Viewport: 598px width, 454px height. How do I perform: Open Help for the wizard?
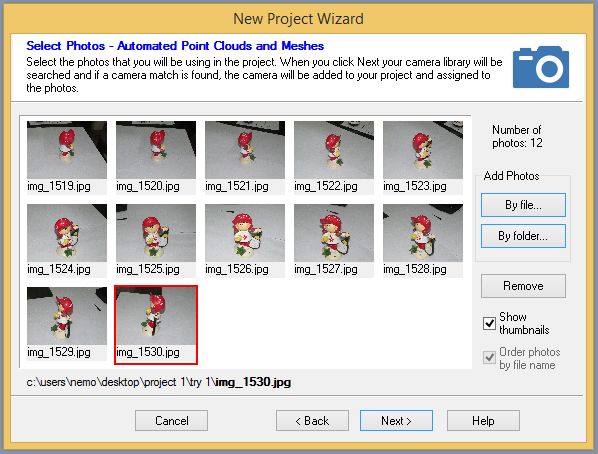483,420
